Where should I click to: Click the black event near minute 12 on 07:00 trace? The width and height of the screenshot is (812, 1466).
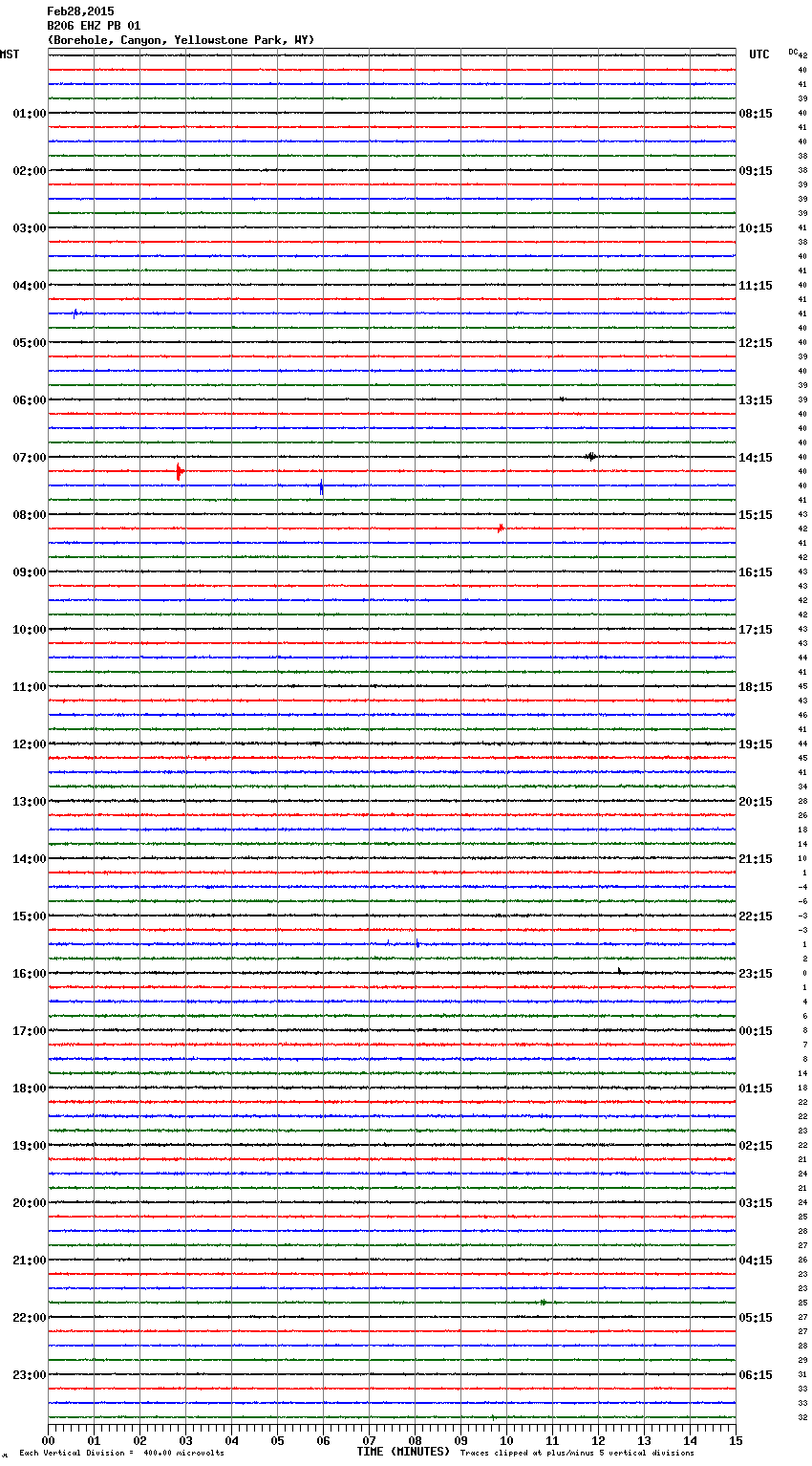[591, 457]
